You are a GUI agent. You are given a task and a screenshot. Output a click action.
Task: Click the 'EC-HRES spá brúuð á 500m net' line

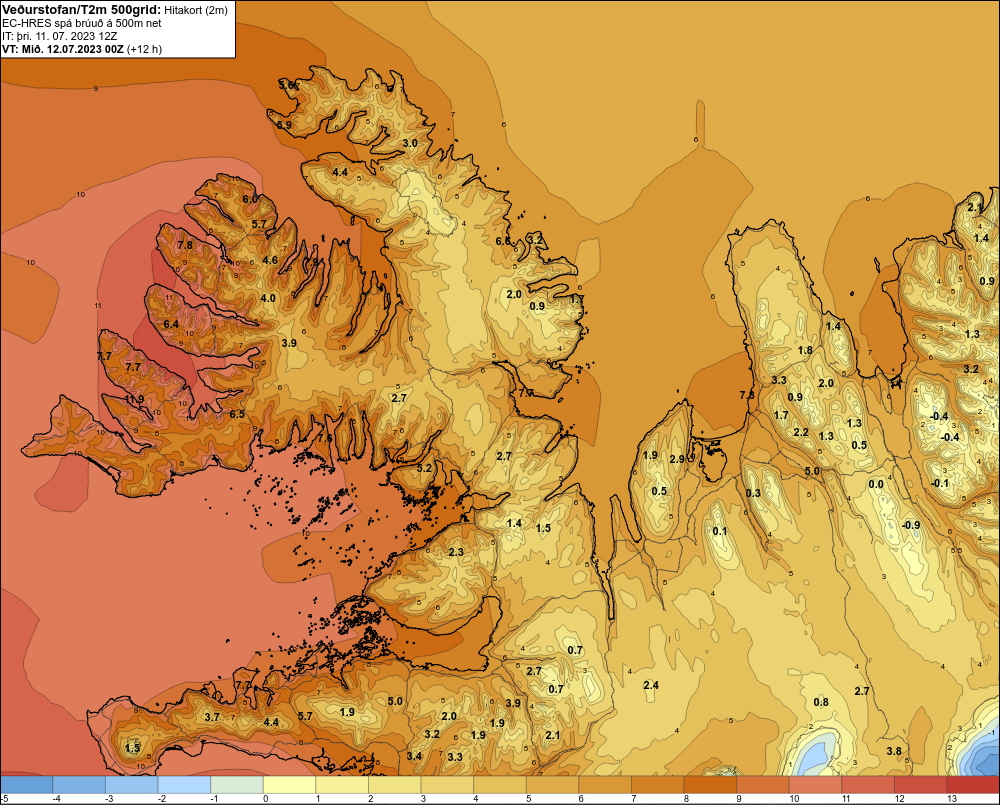point(82,23)
